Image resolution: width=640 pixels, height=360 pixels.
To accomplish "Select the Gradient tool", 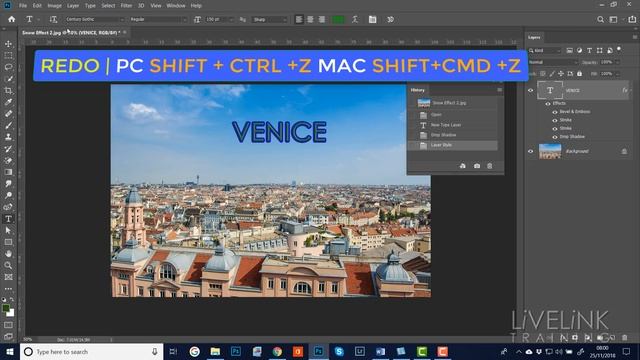I will tap(8, 172).
